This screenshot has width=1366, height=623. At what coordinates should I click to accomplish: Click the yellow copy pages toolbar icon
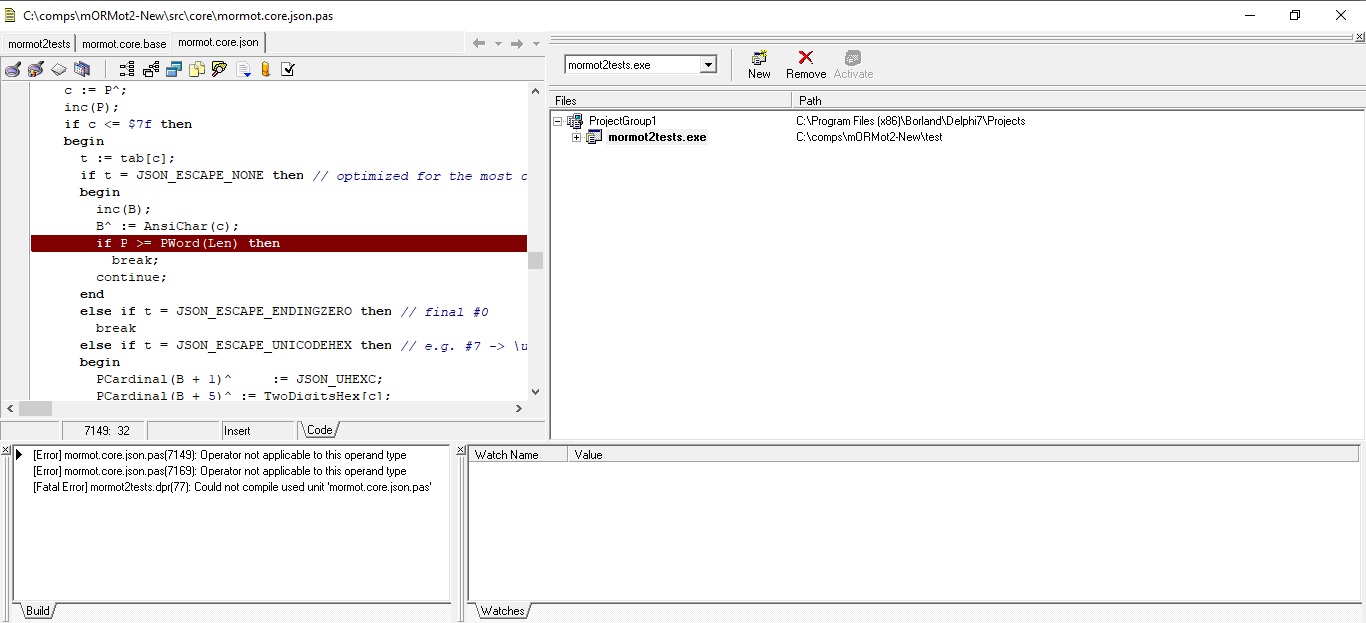(x=197, y=69)
